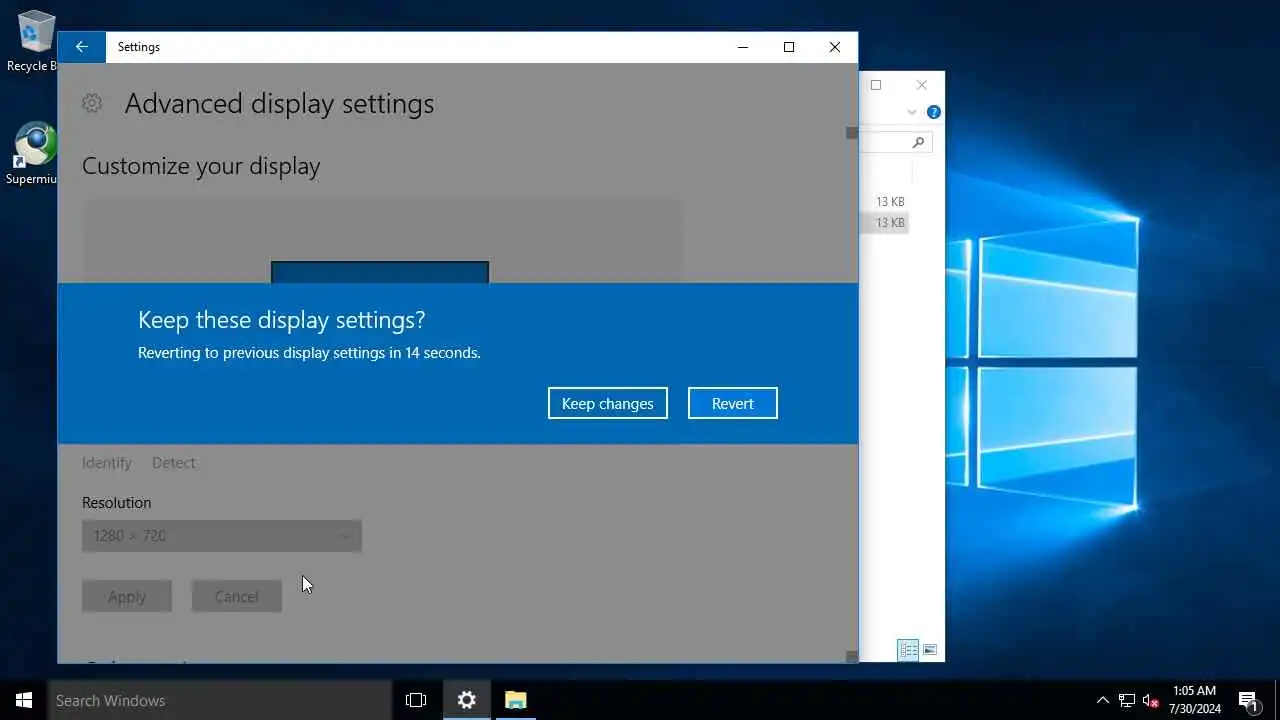Image resolution: width=1280 pixels, height=720 pixels.
Task: Minimize the Settings window
Action: [x=743, y=47]
